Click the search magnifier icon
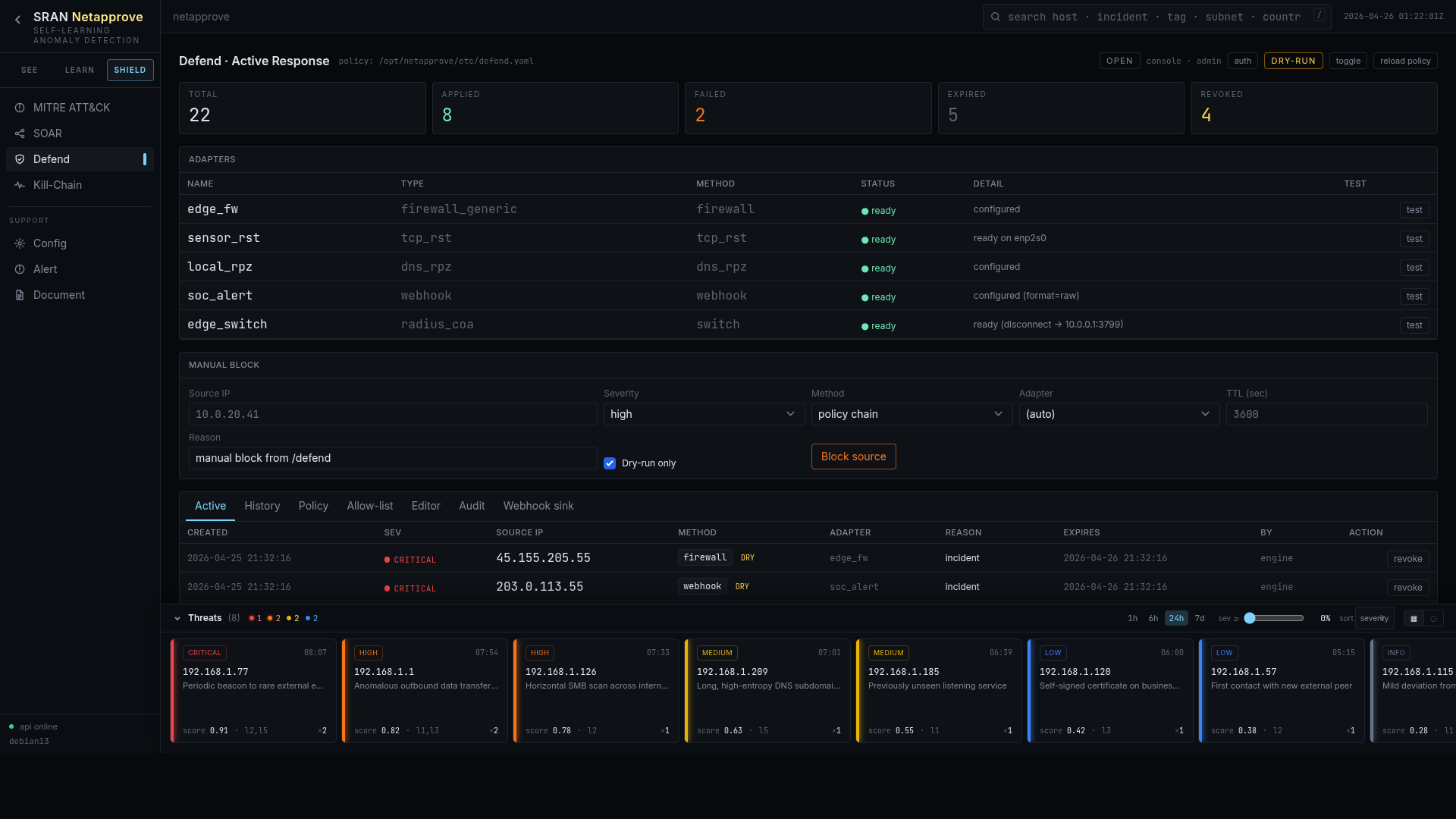This screenshot has height=819, width=1456. point(994,16)
